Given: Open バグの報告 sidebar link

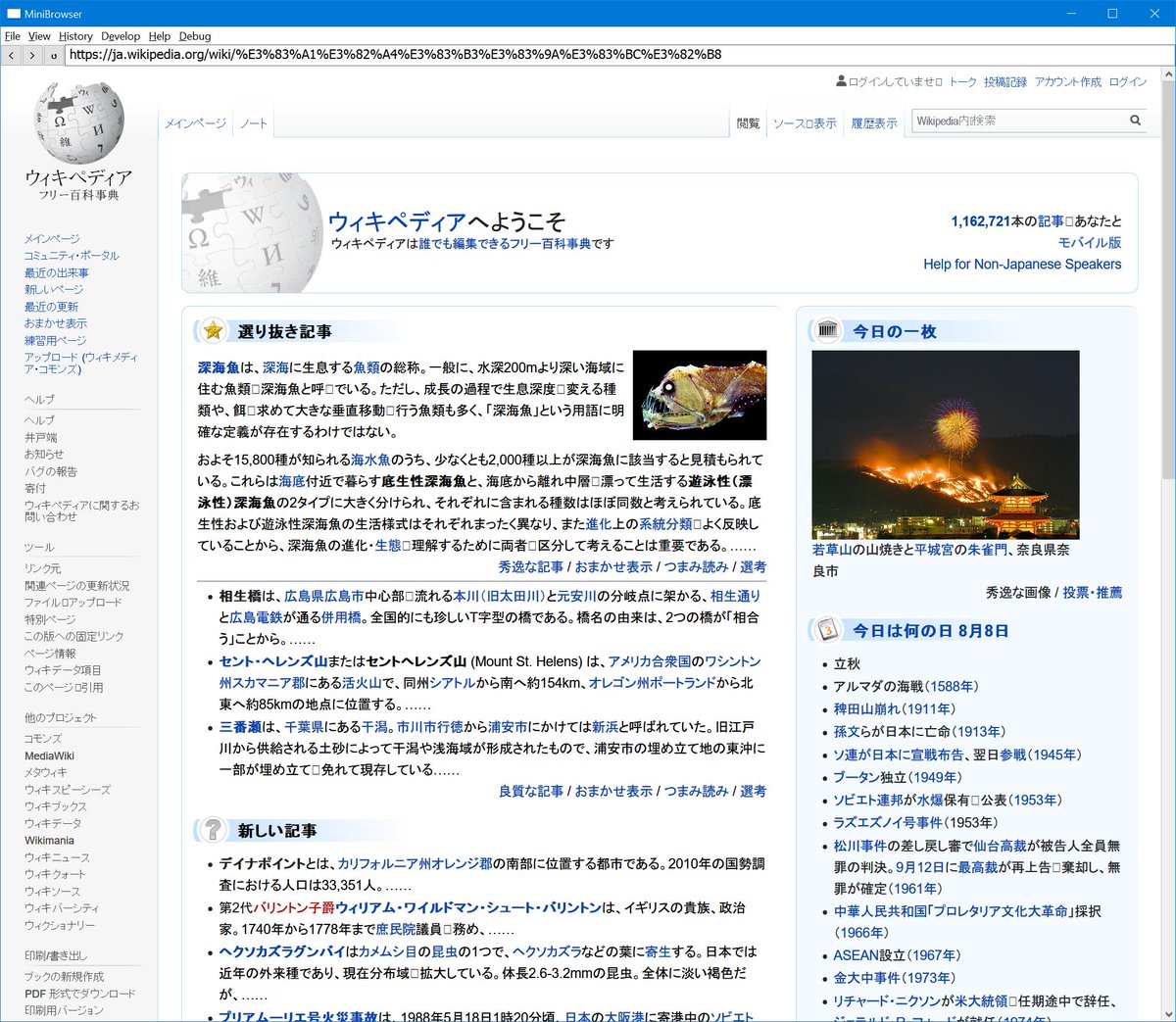Looking at the screenshot, I should 51,471.
